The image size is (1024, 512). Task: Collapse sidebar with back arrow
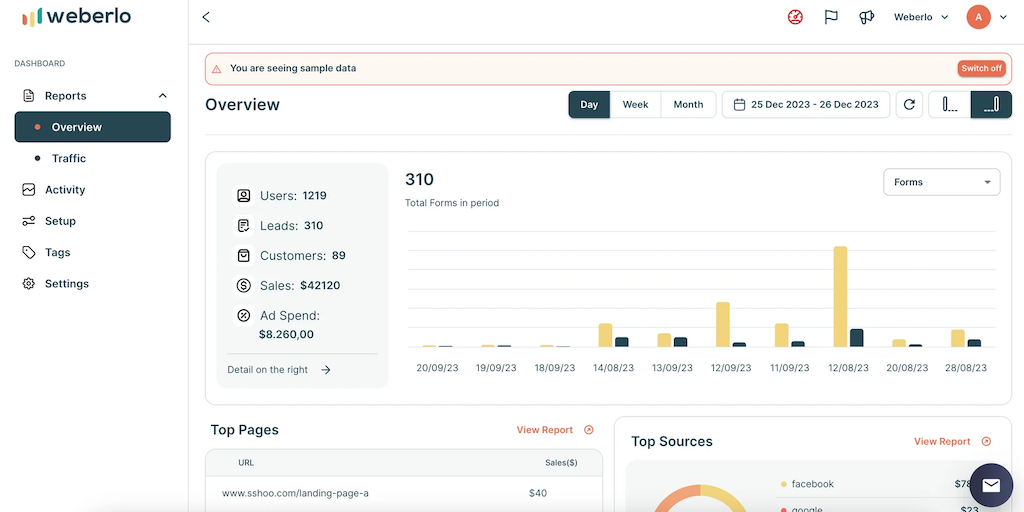[206, 17]
